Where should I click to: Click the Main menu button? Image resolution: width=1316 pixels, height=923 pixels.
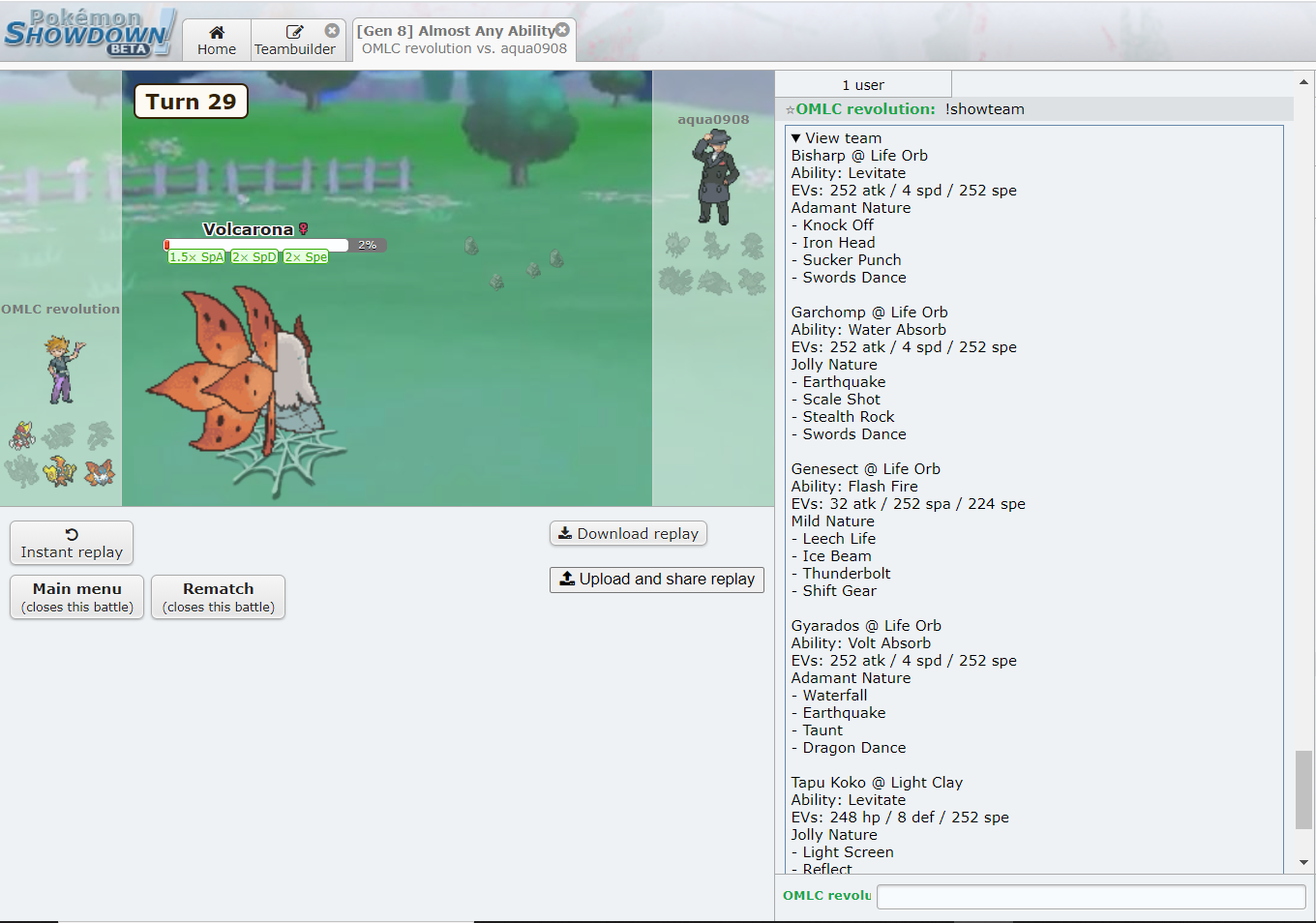[x=77, y=597]
